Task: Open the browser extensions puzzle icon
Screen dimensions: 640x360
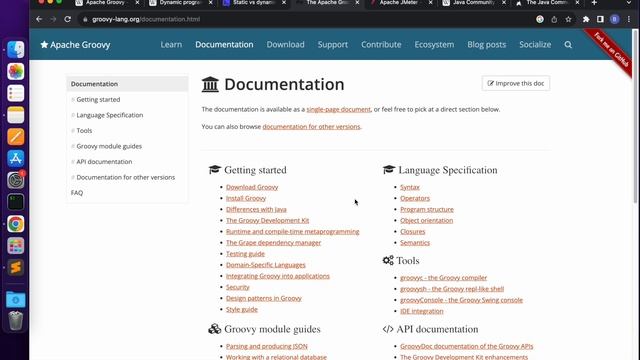Action: 586,19
